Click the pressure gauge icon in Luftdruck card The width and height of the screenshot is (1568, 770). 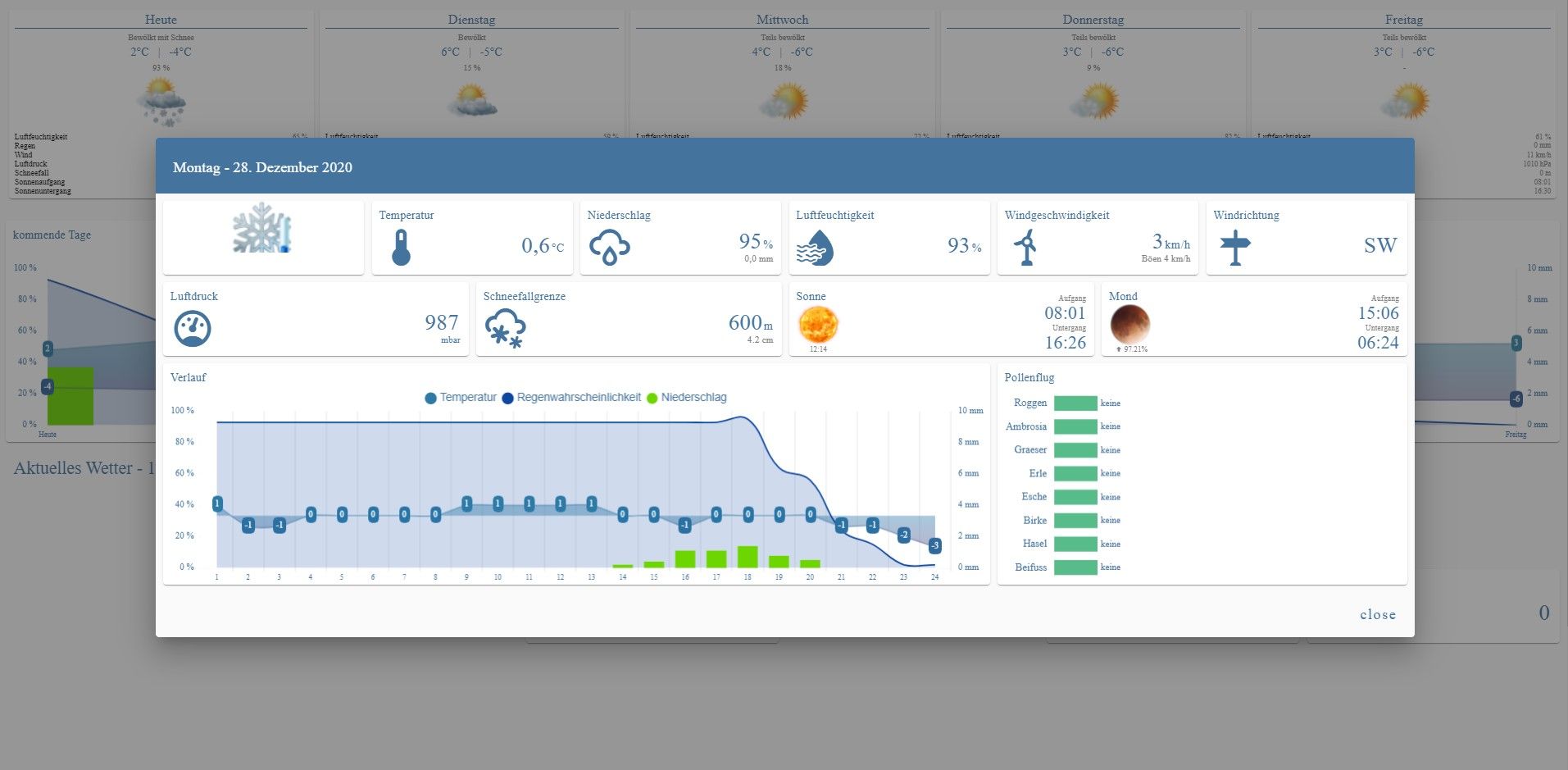point(193,329)
